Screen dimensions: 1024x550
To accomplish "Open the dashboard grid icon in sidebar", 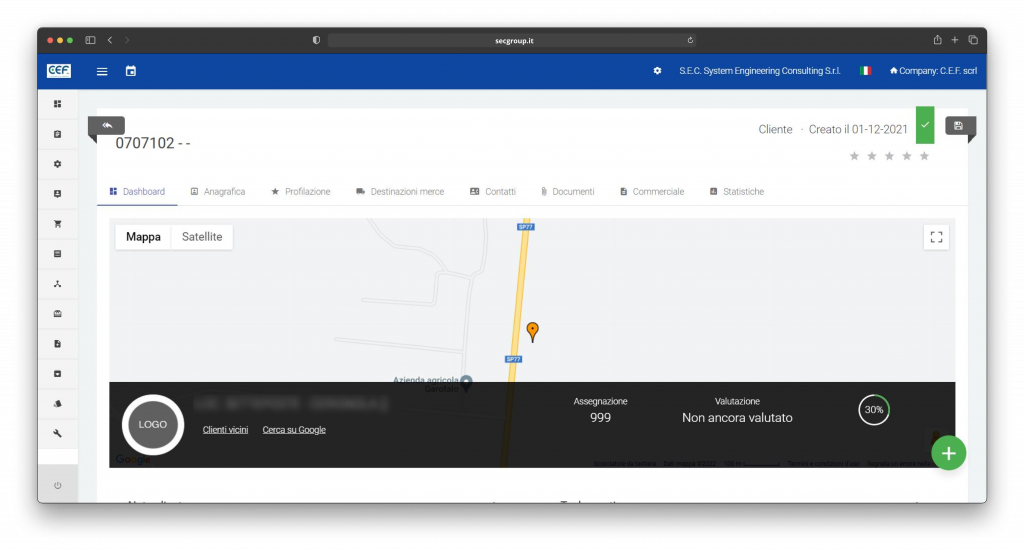I will tap(57, 104).
